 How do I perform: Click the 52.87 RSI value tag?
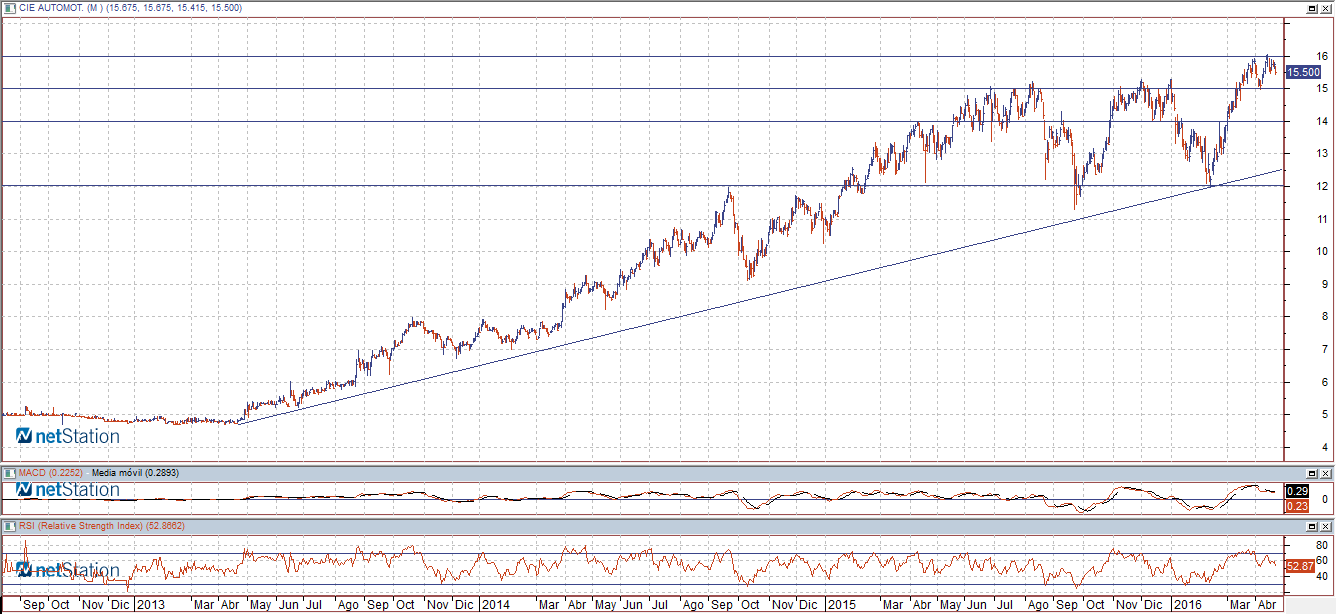coord(1299,567)
